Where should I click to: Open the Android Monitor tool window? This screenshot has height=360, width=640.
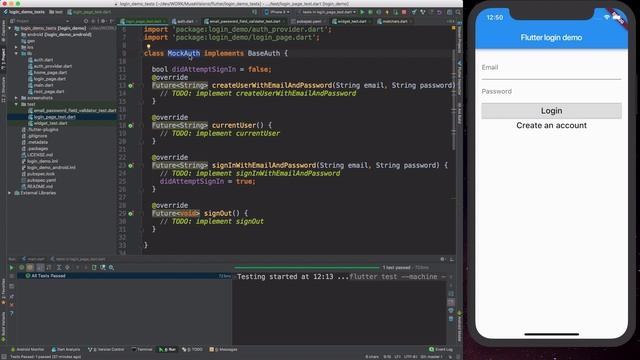click(27, 350)
